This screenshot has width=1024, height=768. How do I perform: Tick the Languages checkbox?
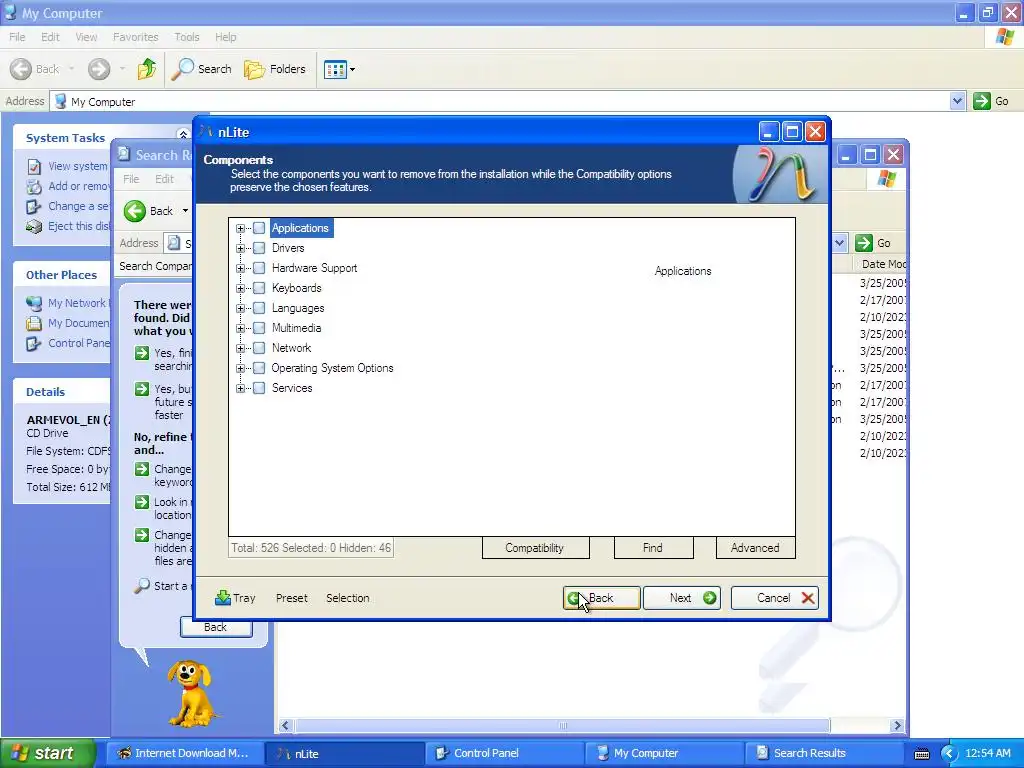tap(259, 308)
